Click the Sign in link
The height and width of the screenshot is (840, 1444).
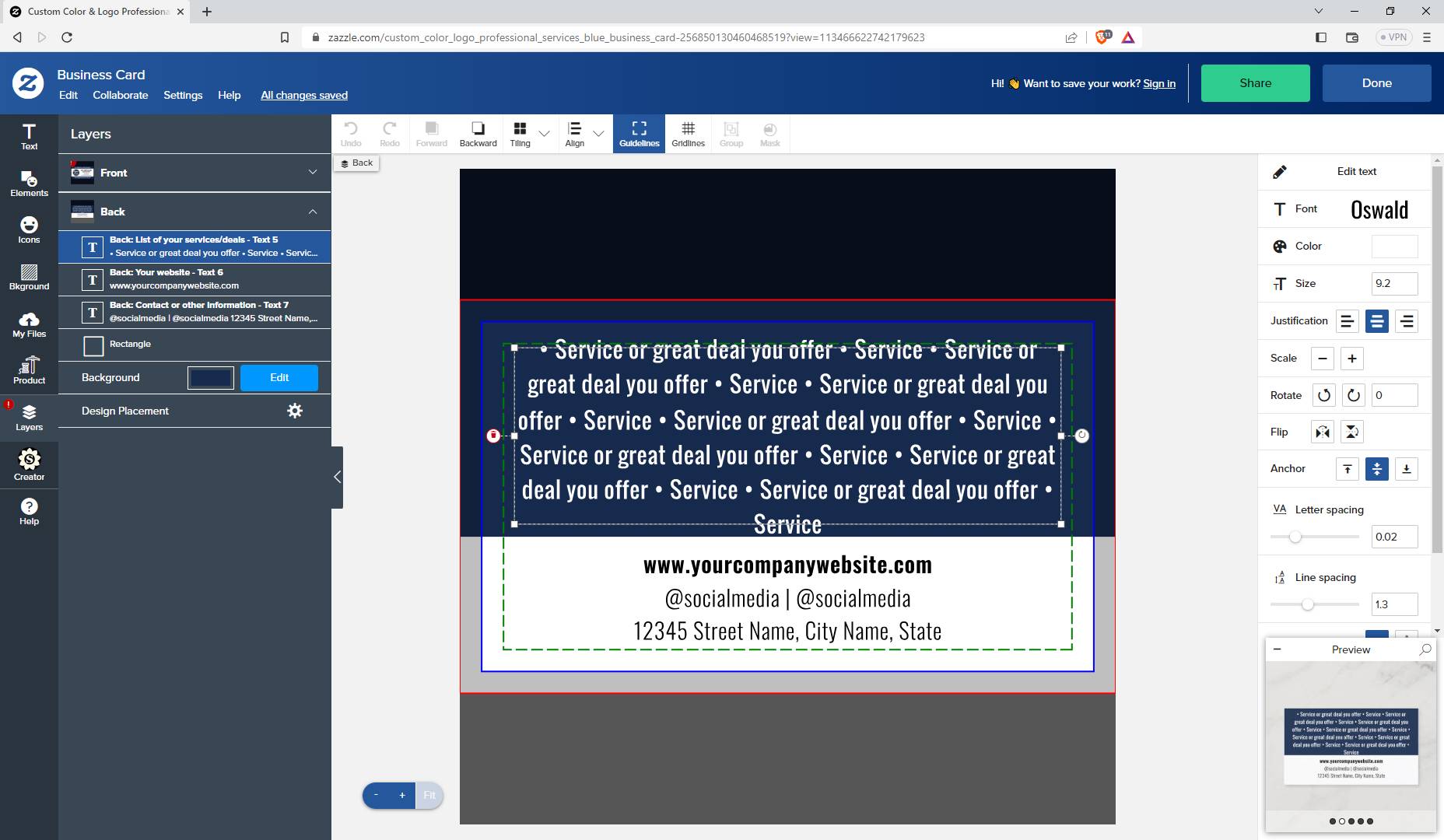click(1158, 83)
